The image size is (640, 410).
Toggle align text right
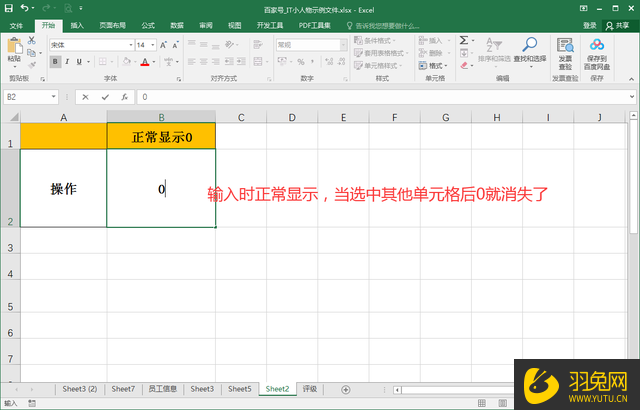coord(216,62)
